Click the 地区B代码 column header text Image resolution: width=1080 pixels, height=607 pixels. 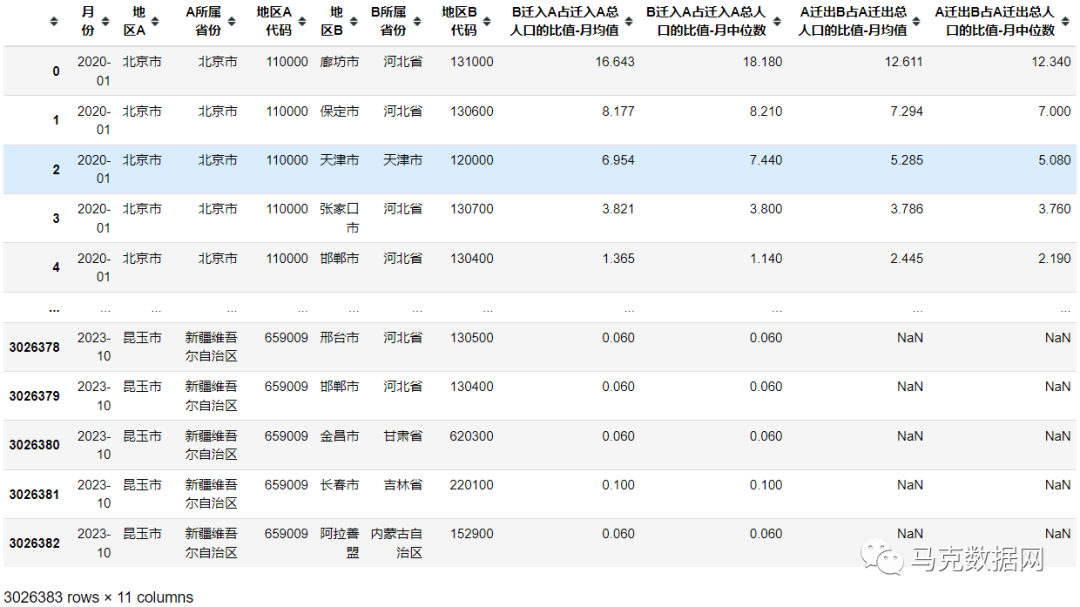click(459, 21)
